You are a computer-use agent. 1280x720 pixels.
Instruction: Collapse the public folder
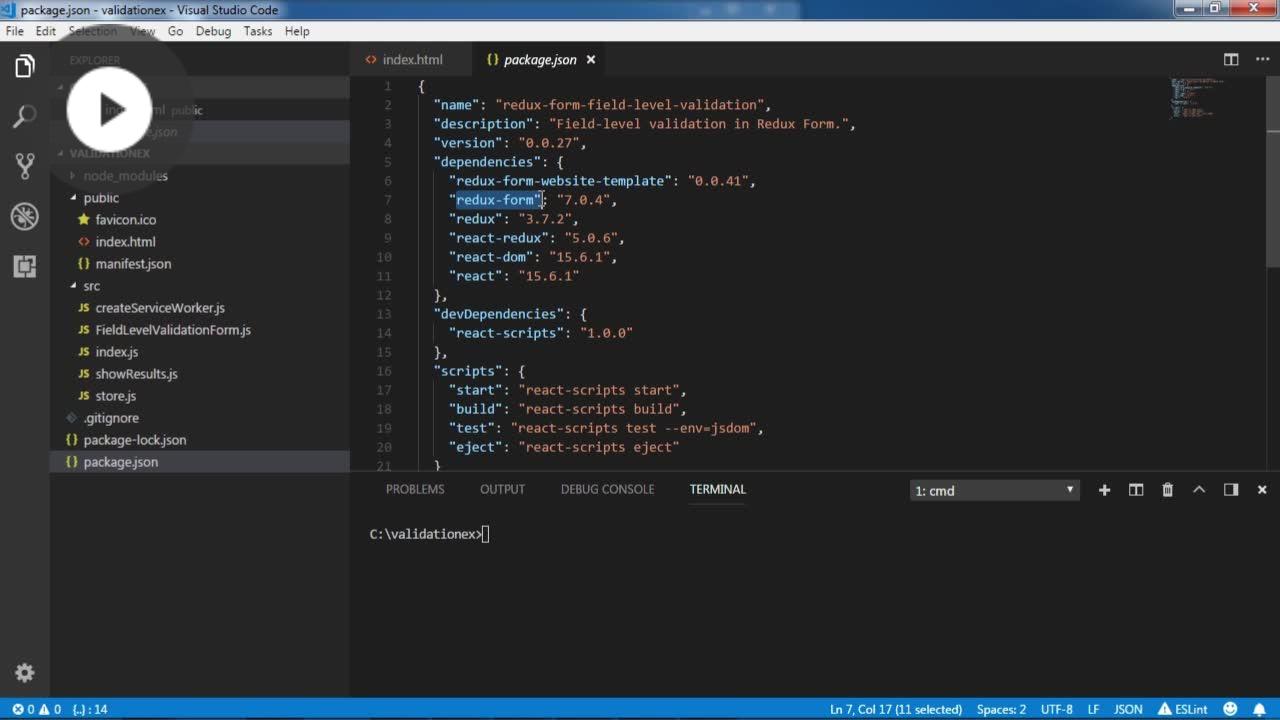[101, 198]
